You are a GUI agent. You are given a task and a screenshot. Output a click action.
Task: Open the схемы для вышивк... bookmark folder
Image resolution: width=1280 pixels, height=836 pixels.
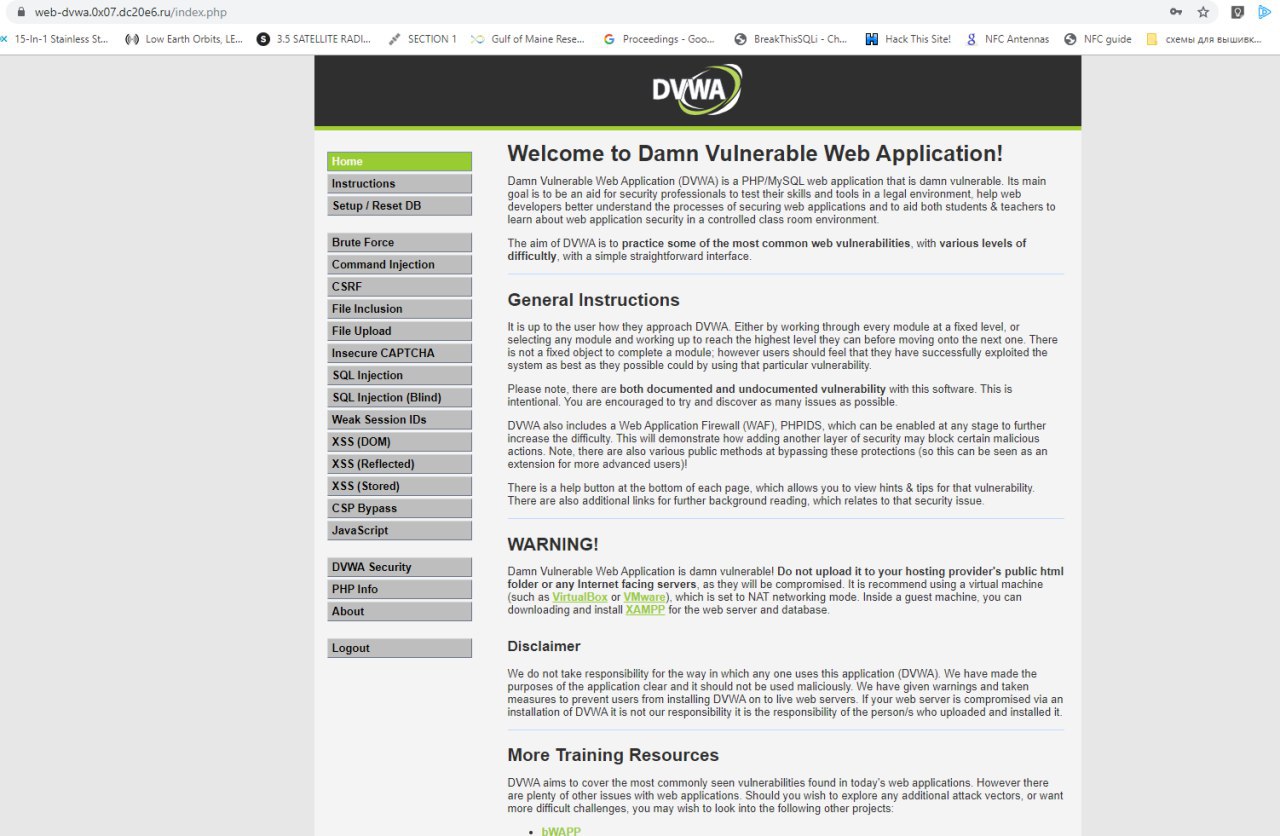[x=1205, y=39]
